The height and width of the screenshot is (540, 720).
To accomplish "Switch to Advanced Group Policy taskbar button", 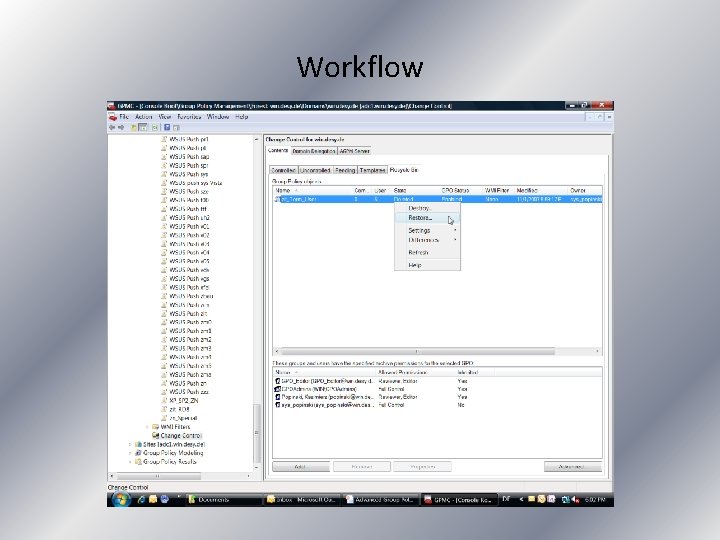I will [x=381, y=499].
